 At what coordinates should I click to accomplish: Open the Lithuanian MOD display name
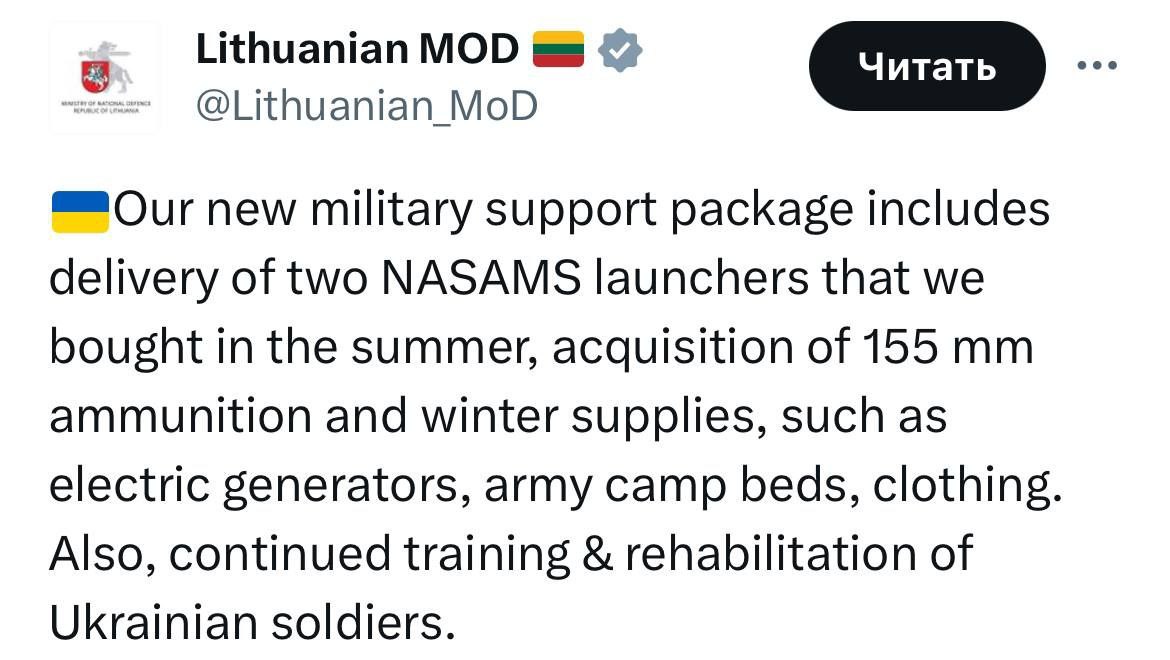click(357, 49)
